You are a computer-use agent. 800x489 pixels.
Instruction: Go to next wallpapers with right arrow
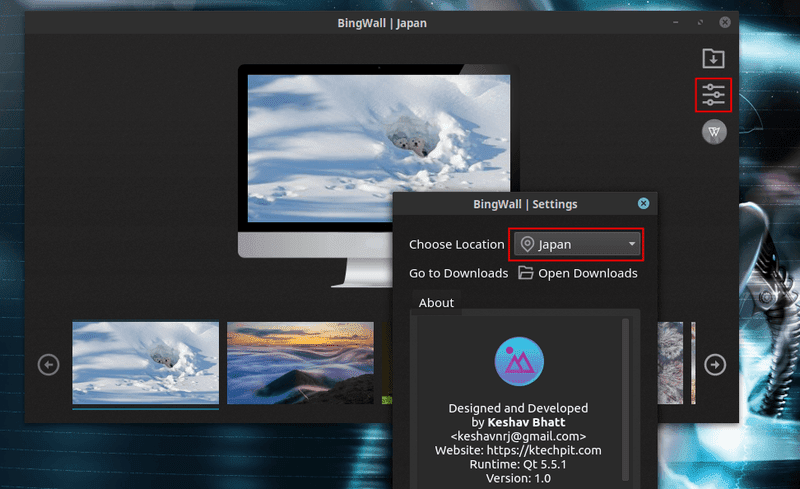tap(715, 364)
